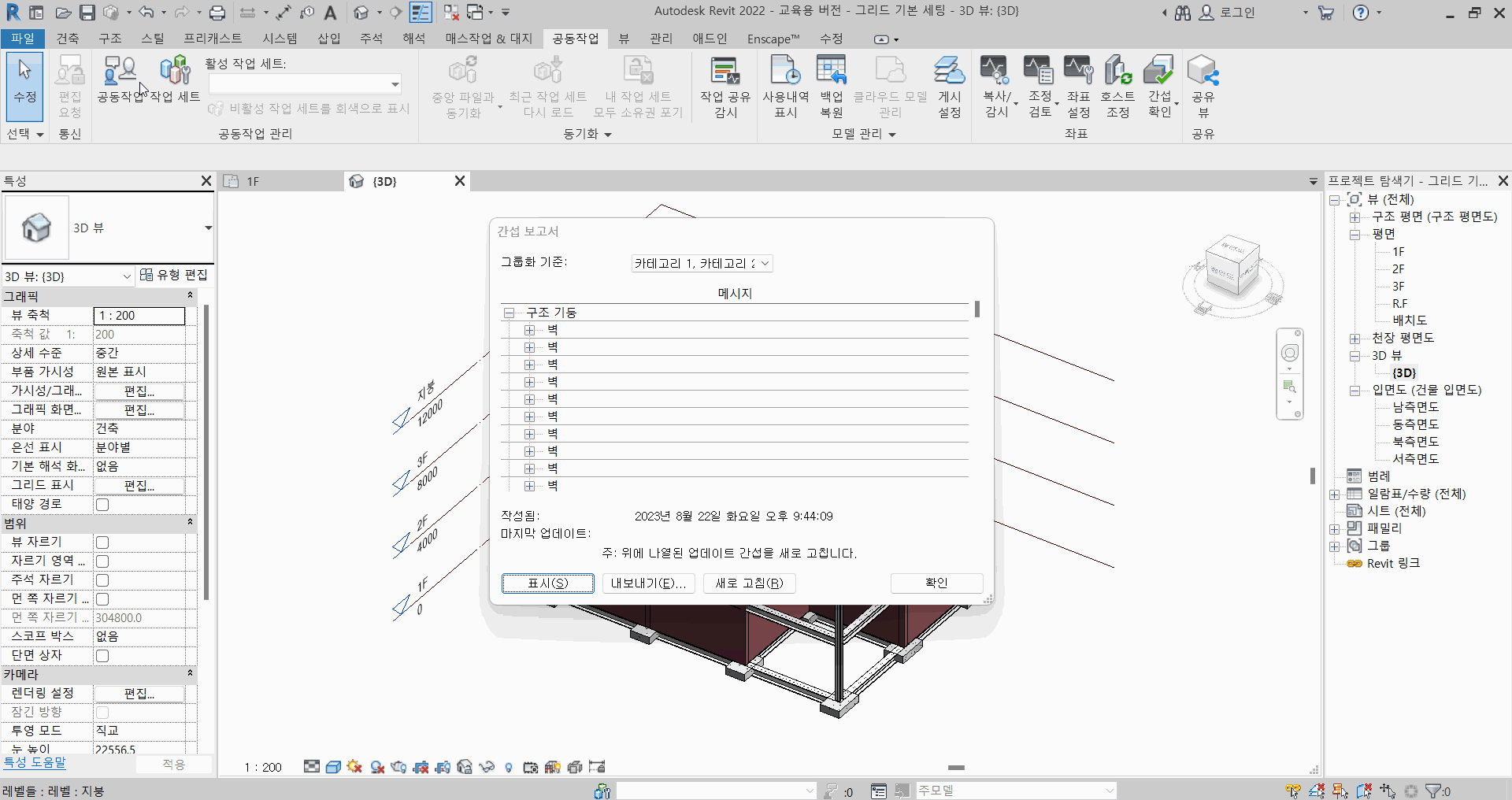Viewport: 1512px width, 800px height.
Task: Open the 작업 세트 worksets tool
Action: 175,79
